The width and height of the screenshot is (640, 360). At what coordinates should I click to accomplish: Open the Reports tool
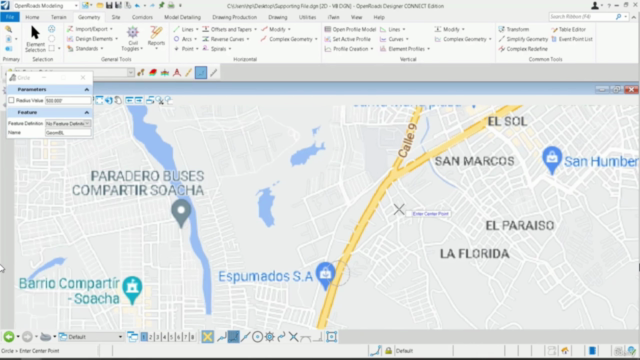point(156,37)
